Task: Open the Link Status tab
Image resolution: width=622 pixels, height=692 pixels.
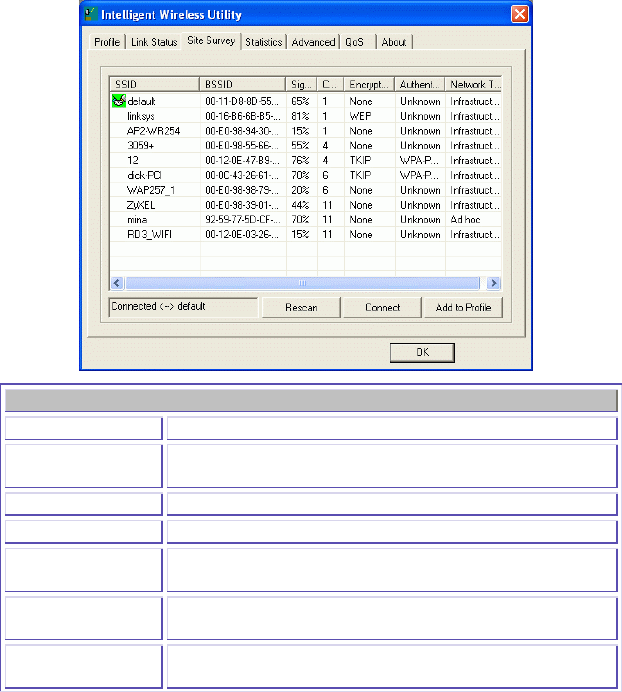Action: click(x=154, y=42)
